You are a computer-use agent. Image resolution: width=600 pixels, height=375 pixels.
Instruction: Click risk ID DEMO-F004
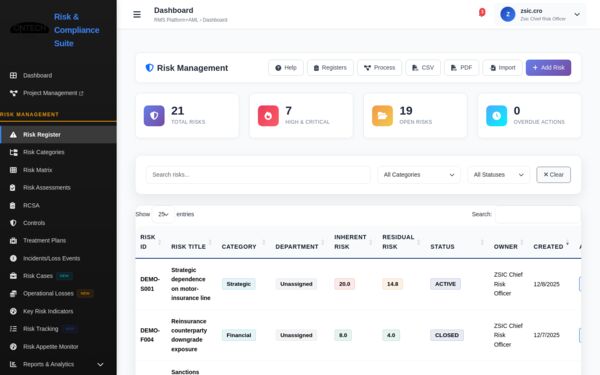point(150,335)
